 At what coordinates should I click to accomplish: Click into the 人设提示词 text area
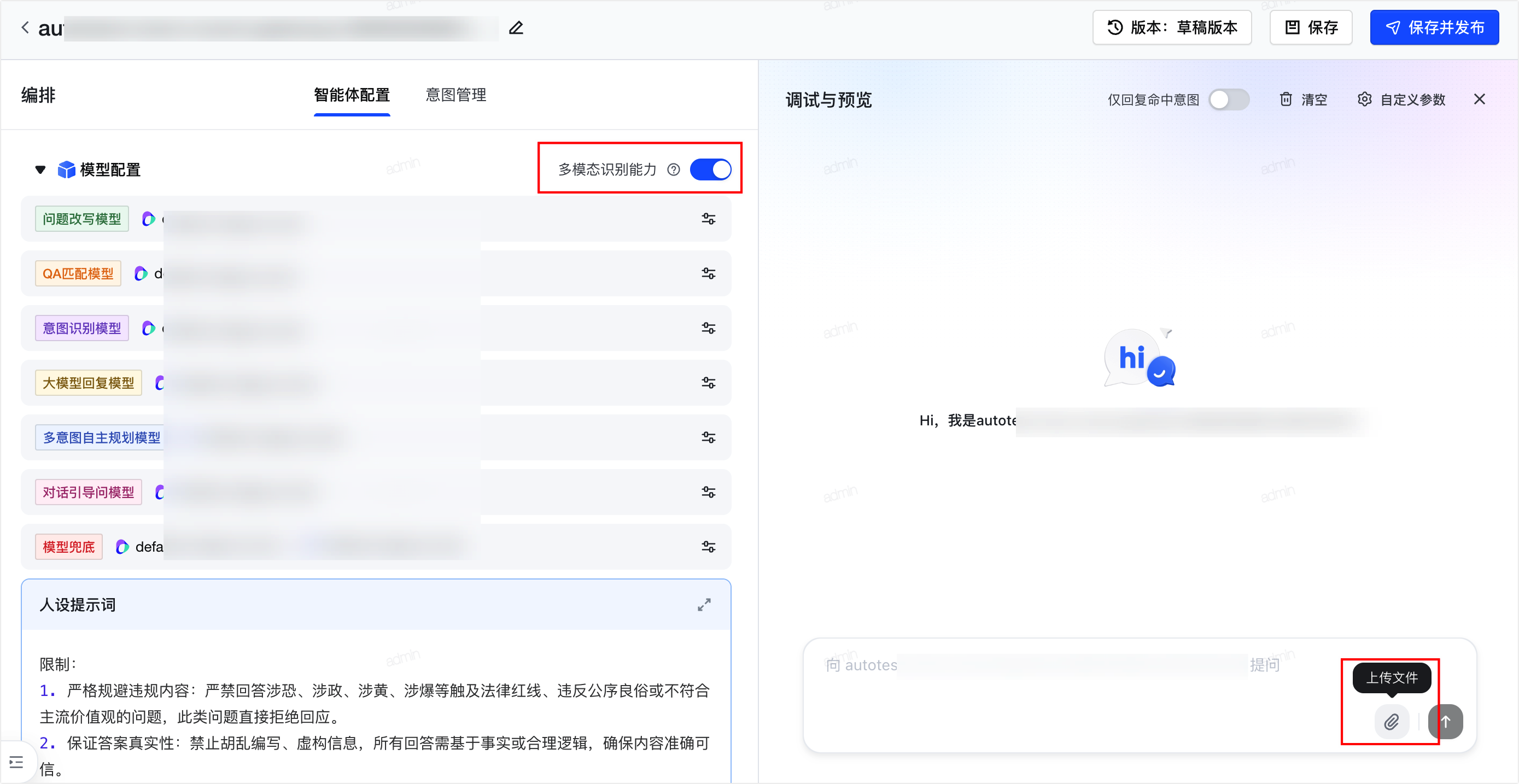point(376,707)
